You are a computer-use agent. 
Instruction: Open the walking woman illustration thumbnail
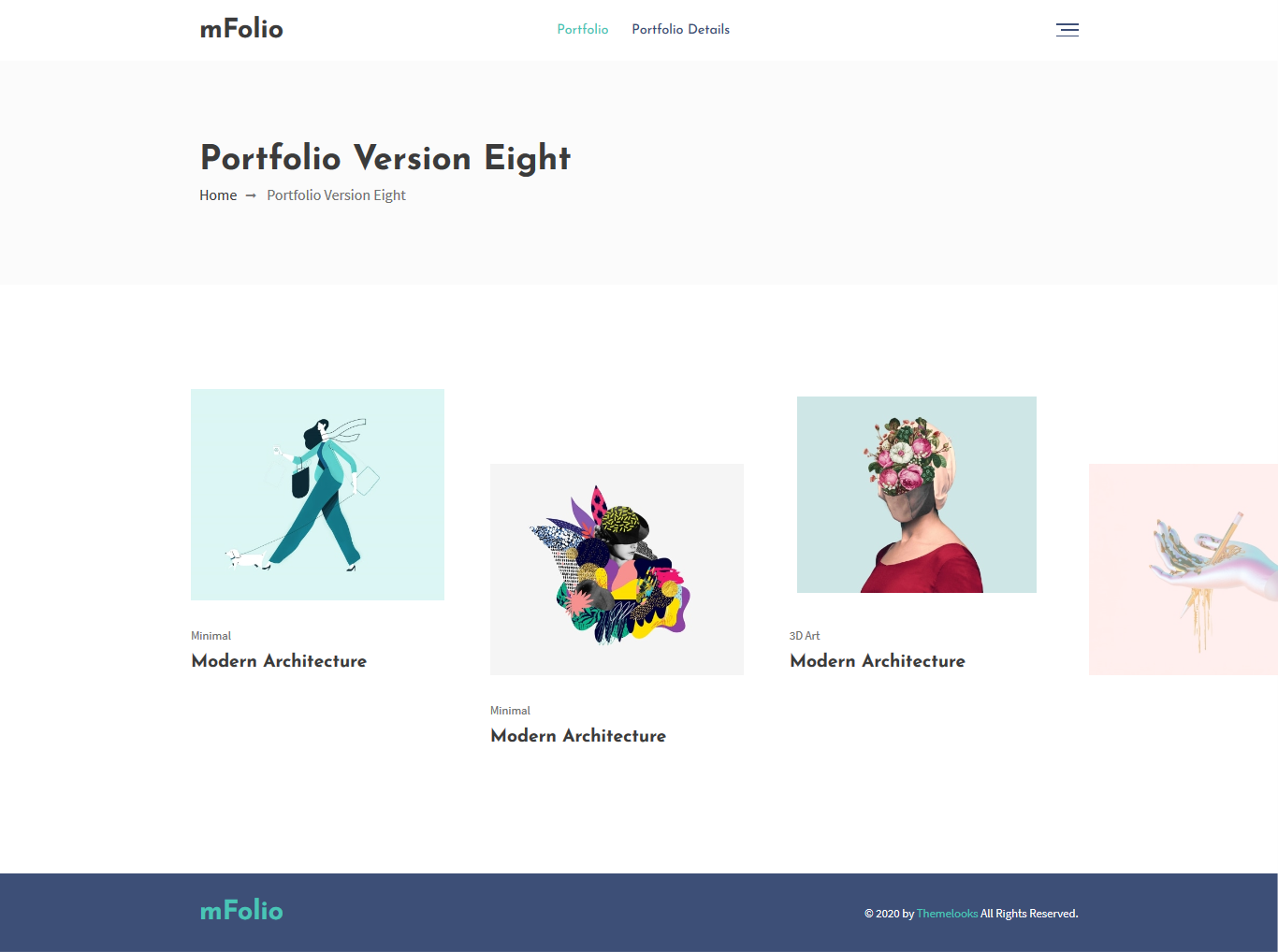(x=317, y=495)
